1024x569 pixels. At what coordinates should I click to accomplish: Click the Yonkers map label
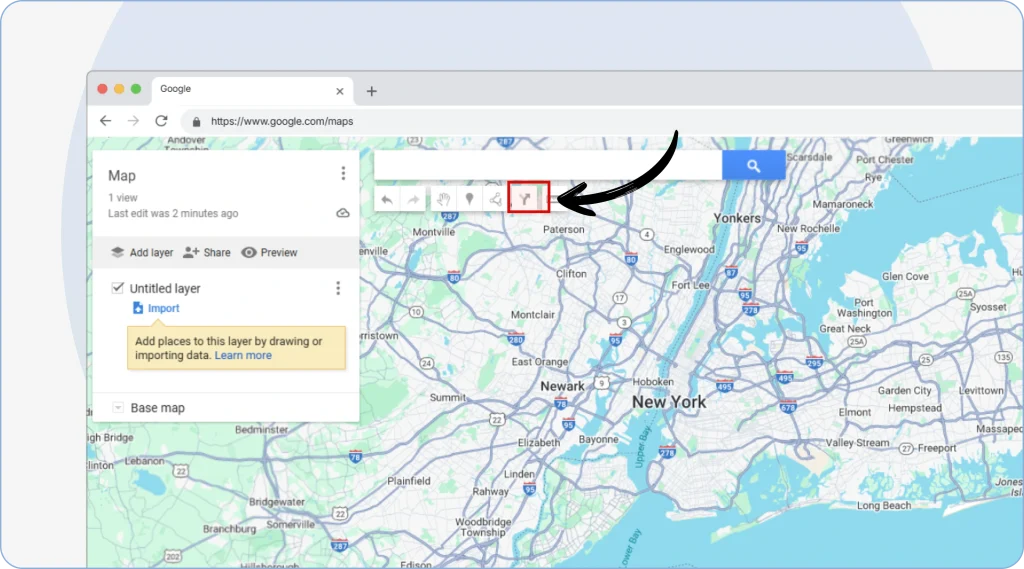737,218
